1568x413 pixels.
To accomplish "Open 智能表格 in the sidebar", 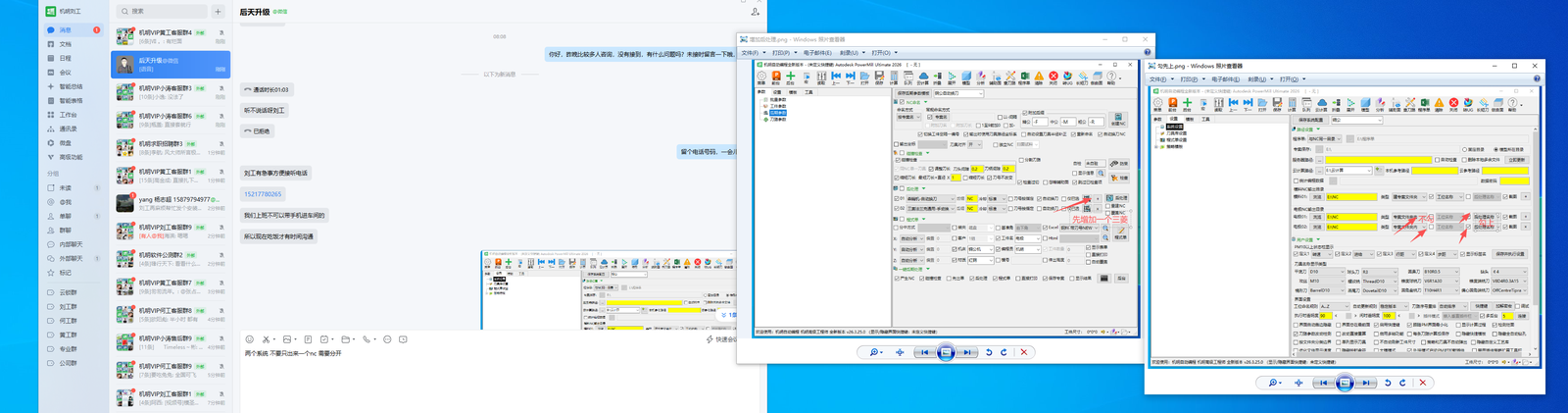I will tap(73, 100).
